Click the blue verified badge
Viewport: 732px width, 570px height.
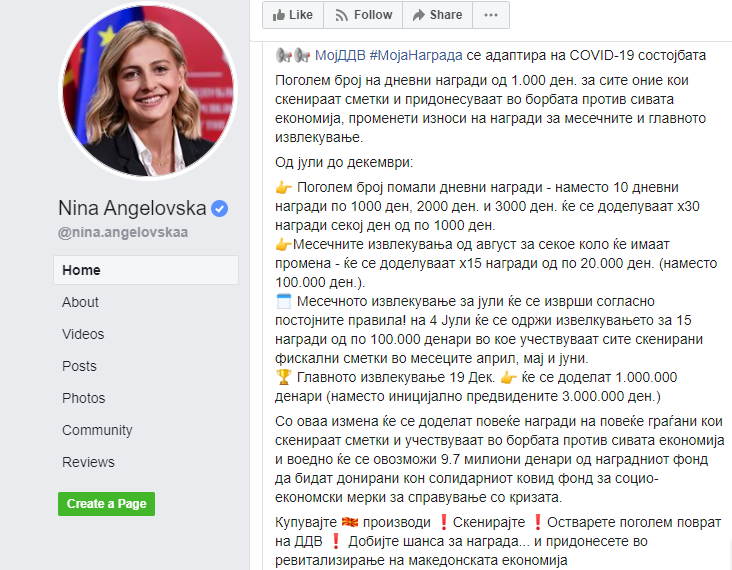pyautogui.click(x=219, y=209)
